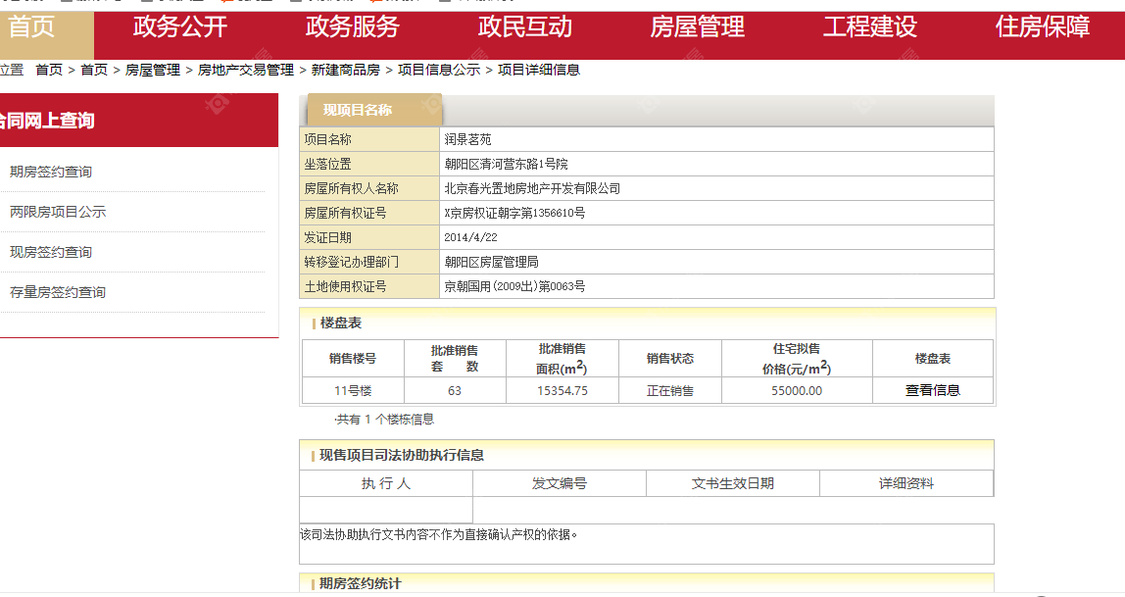Screen dimensions: 1125x597
Task: Click project name value 润景茗苑
Action: pos(468,140)
